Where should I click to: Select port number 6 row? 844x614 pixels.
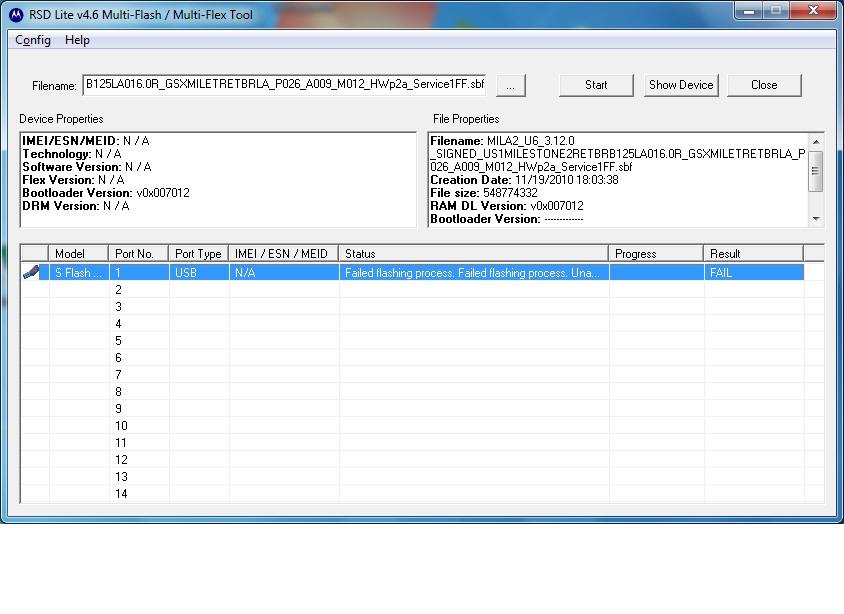(422, 358)
